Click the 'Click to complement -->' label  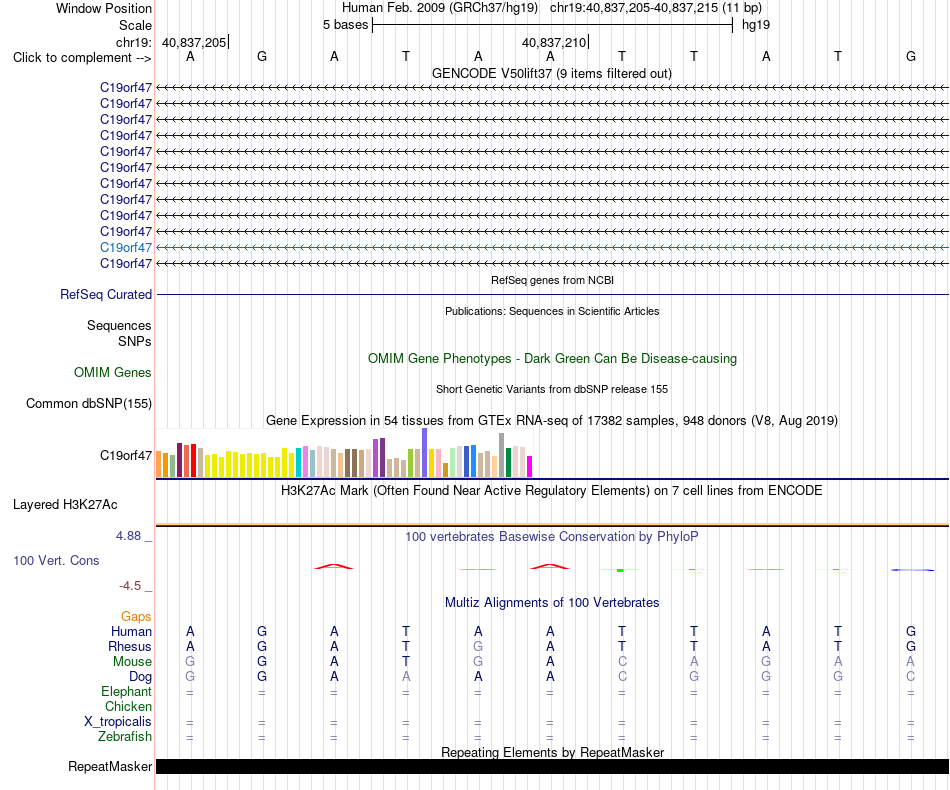(82, 58)
